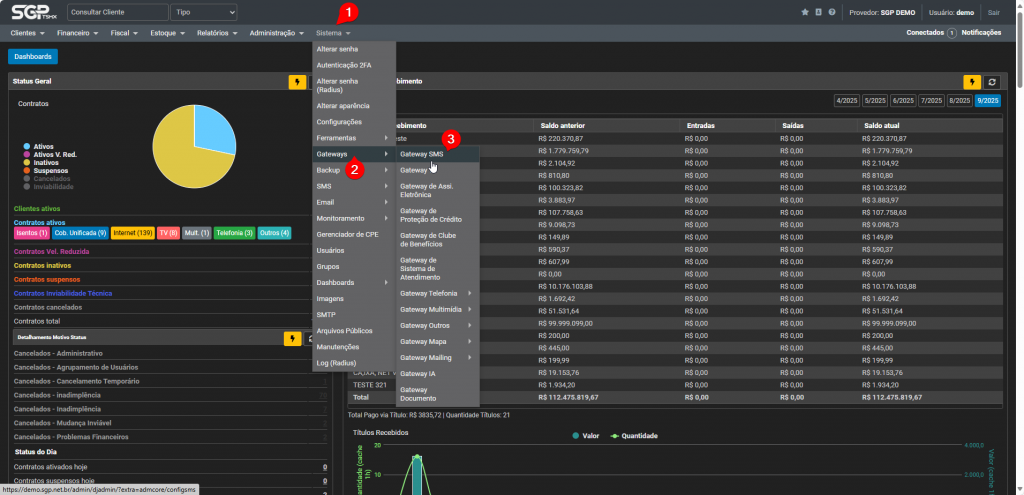Click the blue Dashboards button
The height and width of the screenshot is (495, 1024).
pos(32,57)
